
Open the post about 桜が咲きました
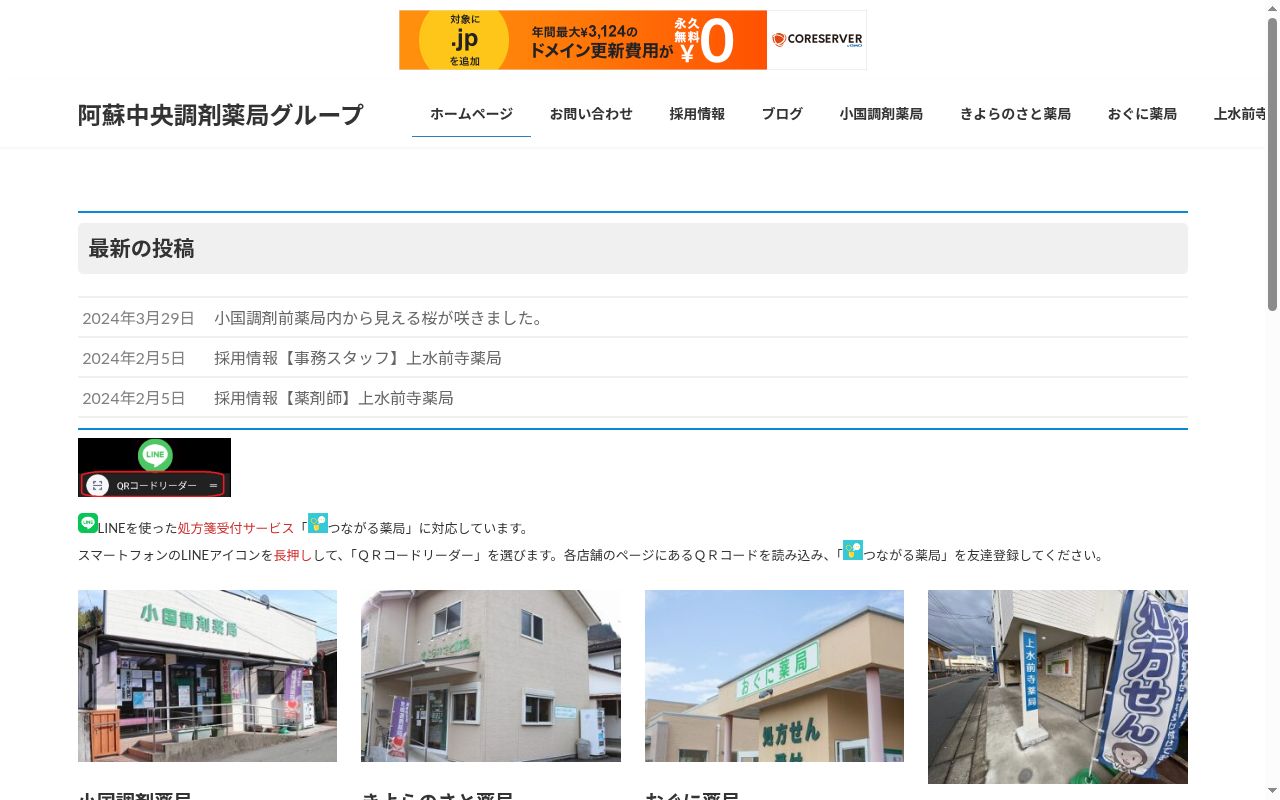(380, 318)
